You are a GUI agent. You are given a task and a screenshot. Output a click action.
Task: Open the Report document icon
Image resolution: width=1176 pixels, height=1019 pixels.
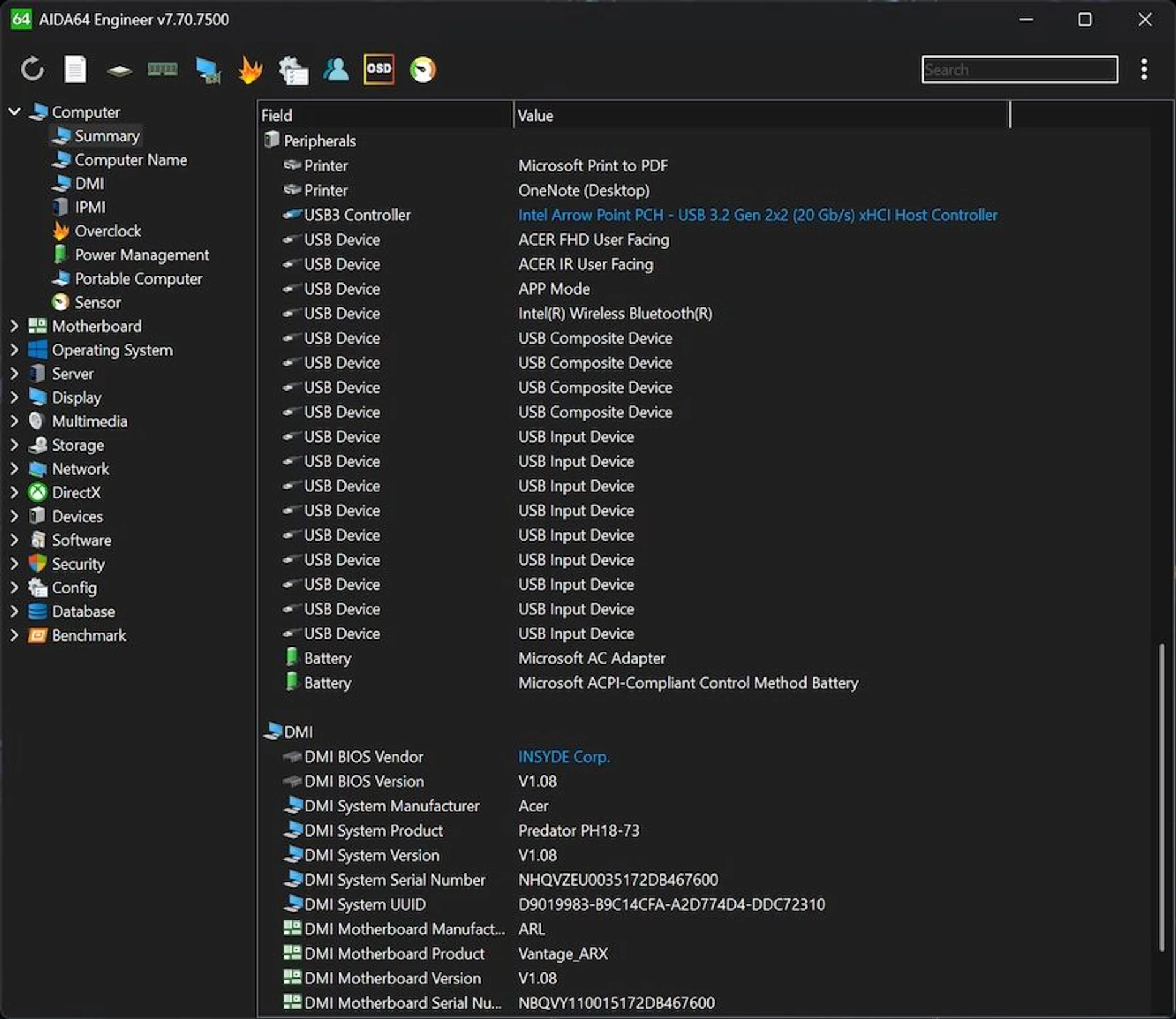click(75, 69)
